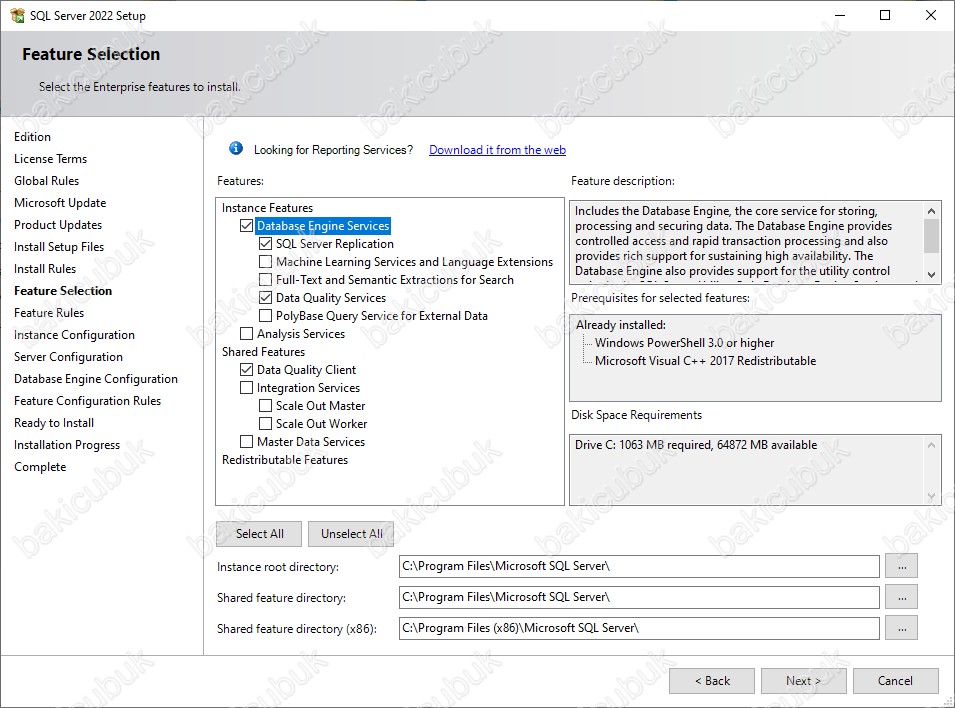Check the Analysis Services checkbox

pos(247,334)
